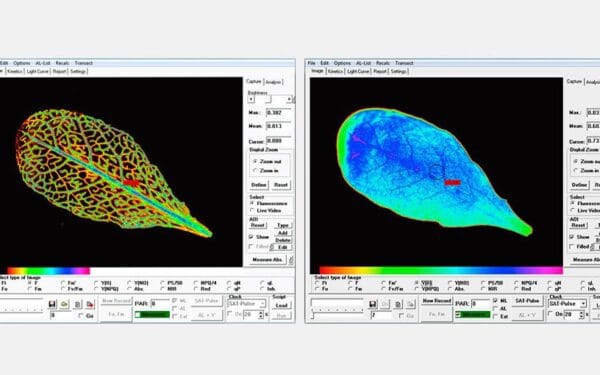Click the save floppy icon in right window
600x375 pixels.
(x=373, y=304)
